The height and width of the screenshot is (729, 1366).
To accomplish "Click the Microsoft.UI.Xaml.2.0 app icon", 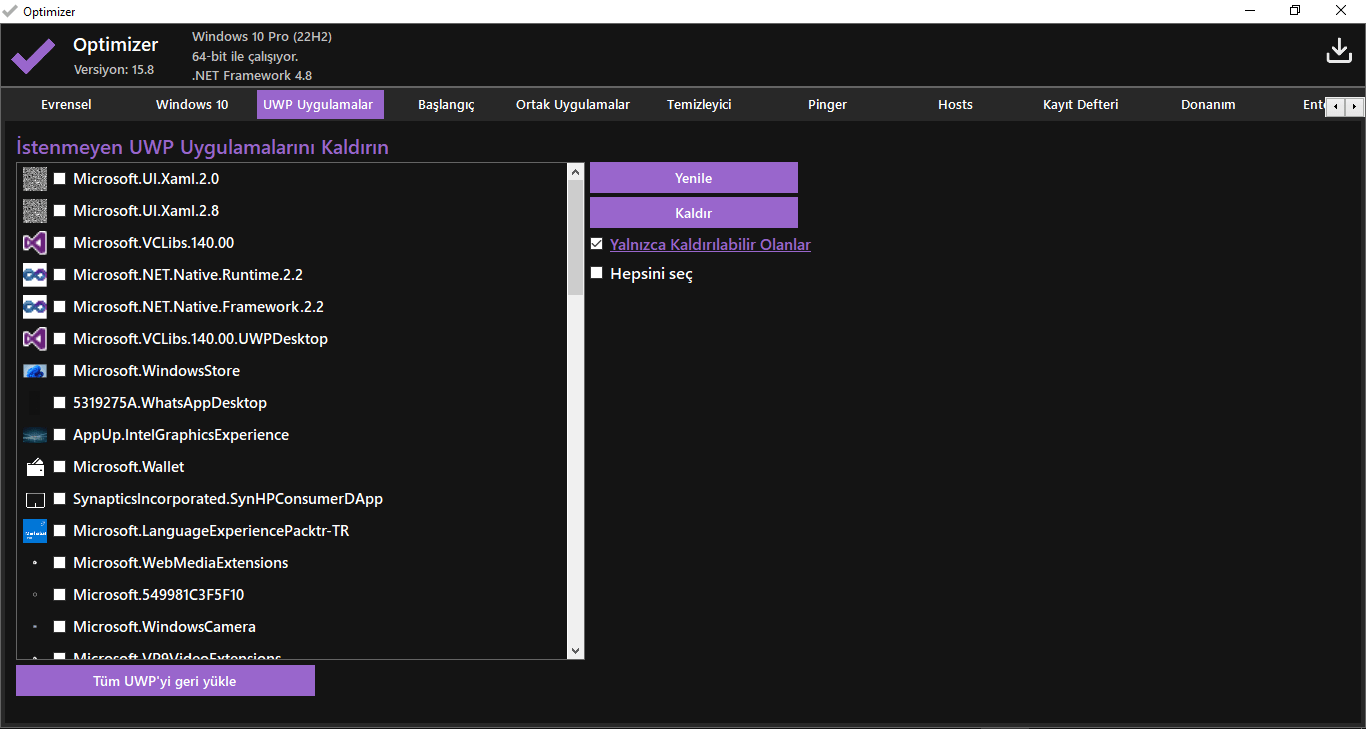I will coord(35,179).
